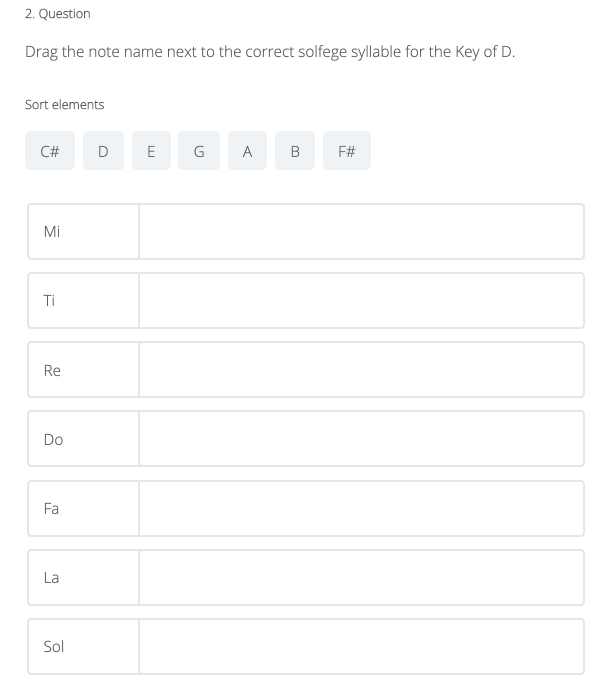Click the F# note chip
606x693 pixels.
[347, 152]
